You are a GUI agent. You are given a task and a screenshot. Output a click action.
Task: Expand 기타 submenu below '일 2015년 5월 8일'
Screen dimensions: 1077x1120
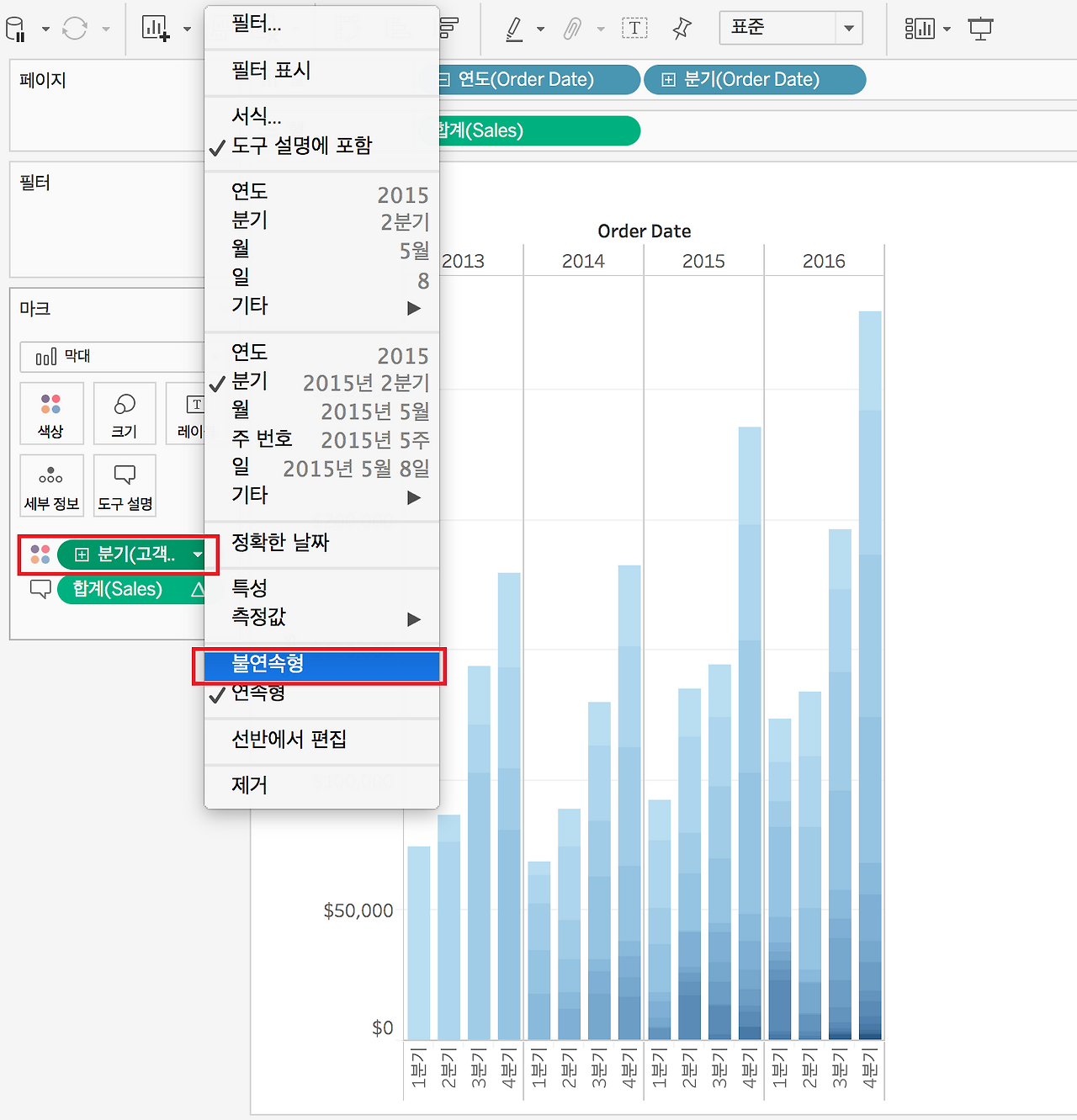(x=321, y=496)
